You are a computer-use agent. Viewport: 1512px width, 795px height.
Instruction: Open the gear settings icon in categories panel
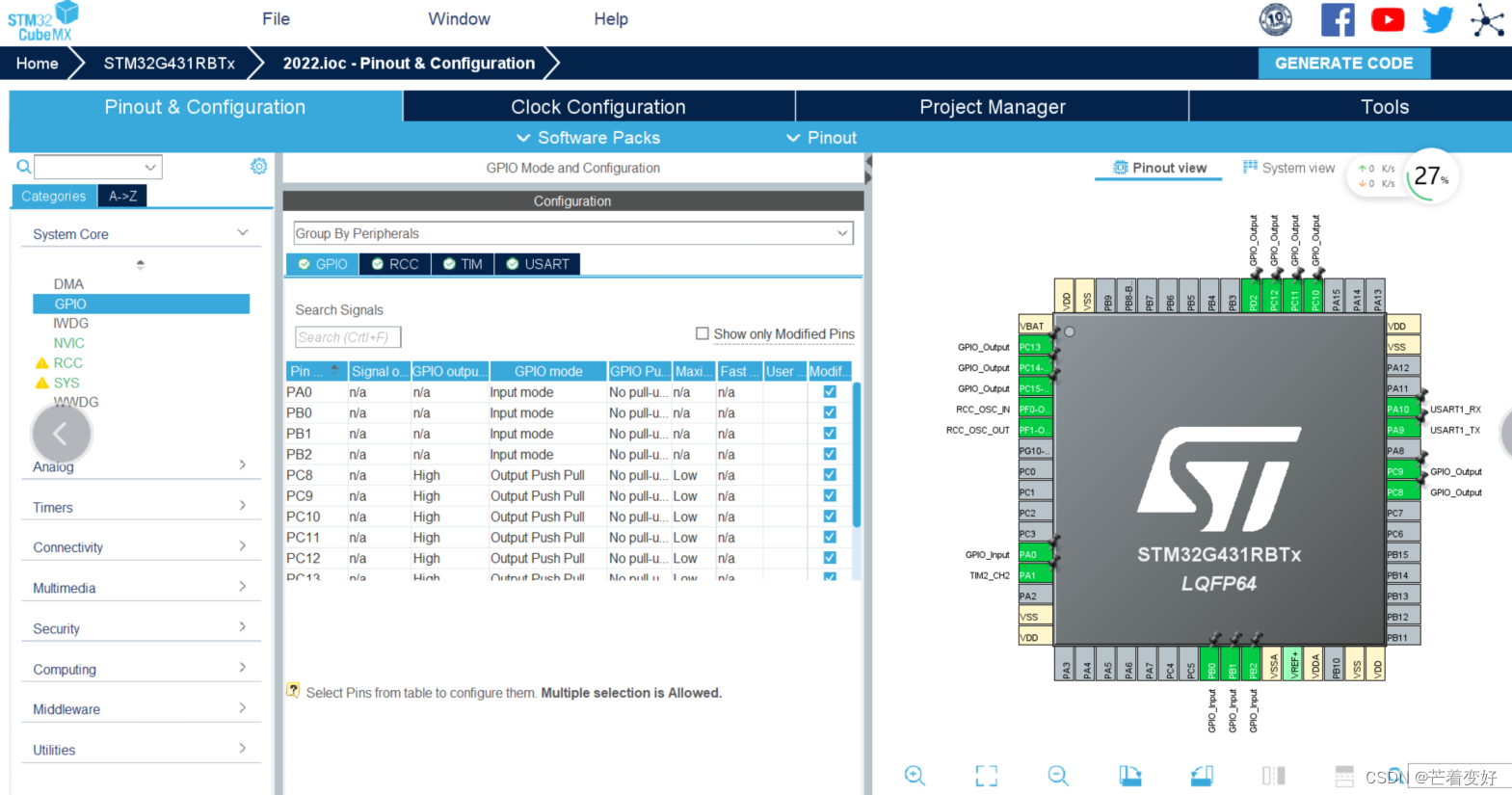click(x=258, y=166)
